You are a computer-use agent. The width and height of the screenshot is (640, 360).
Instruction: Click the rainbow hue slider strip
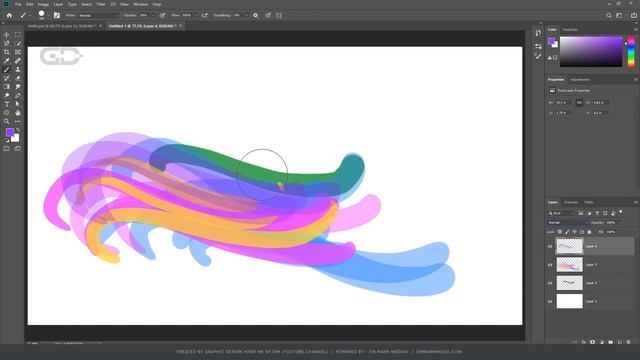coord(631,52)
